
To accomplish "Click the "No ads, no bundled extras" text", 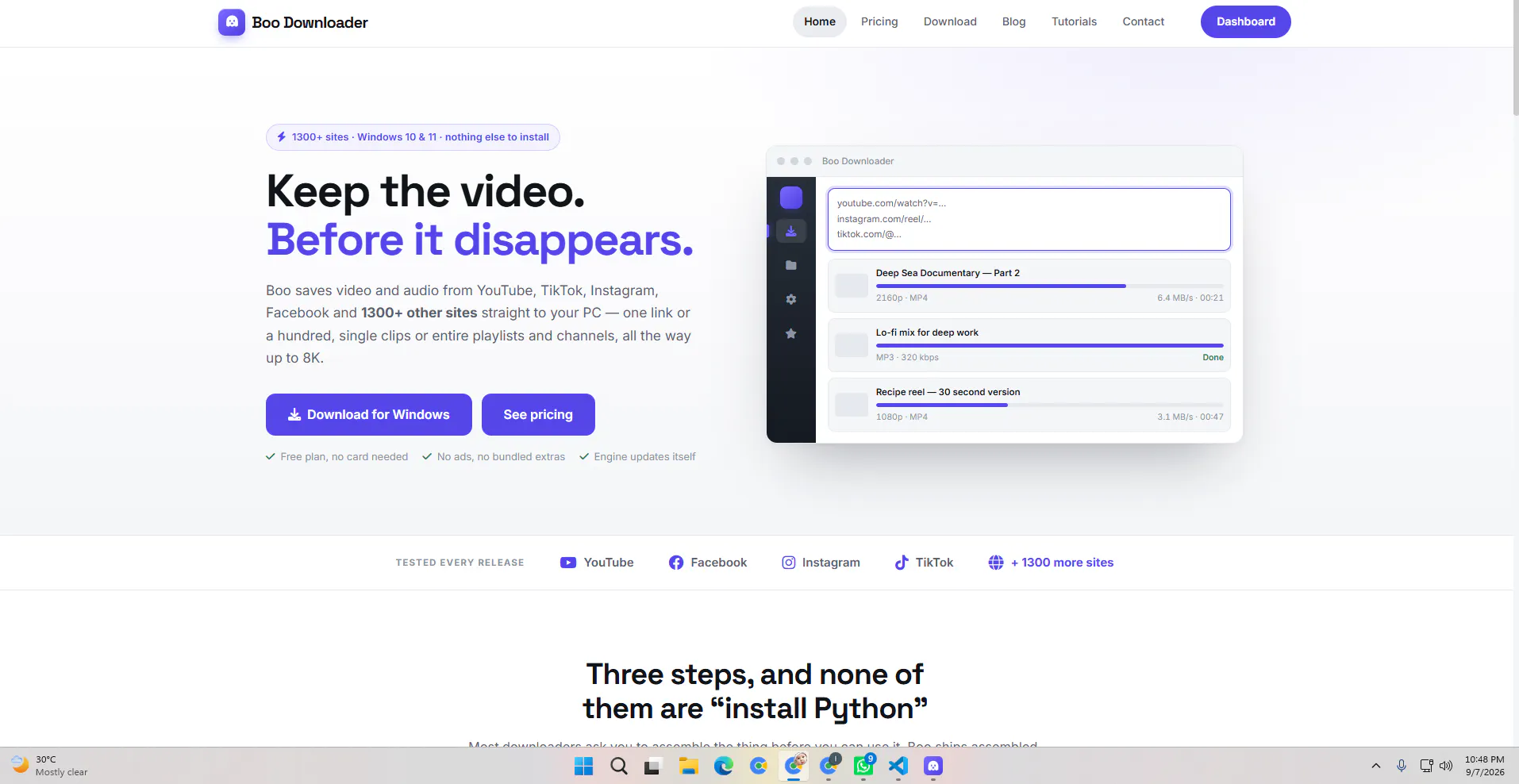I will pyautogui.click(x=501, y=456).
